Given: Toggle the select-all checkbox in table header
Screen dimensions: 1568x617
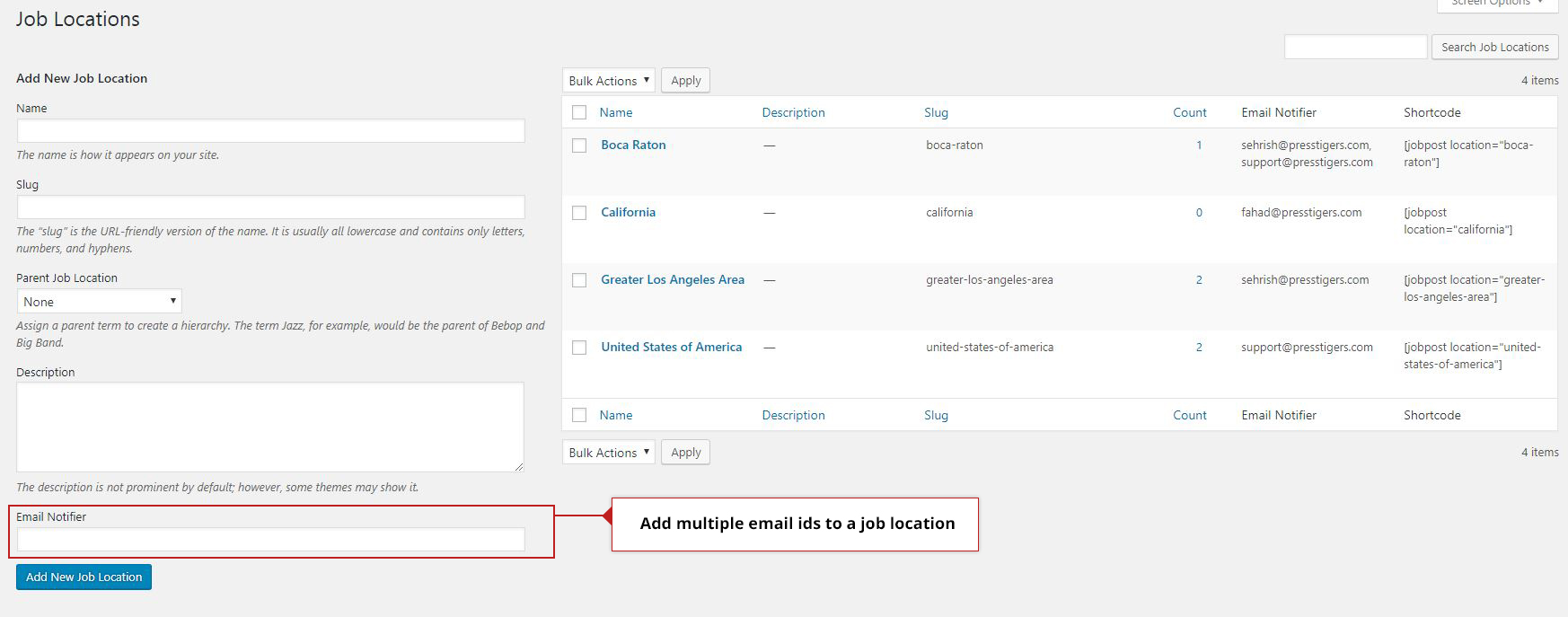Looking at the screenshot, I should 579,112.
